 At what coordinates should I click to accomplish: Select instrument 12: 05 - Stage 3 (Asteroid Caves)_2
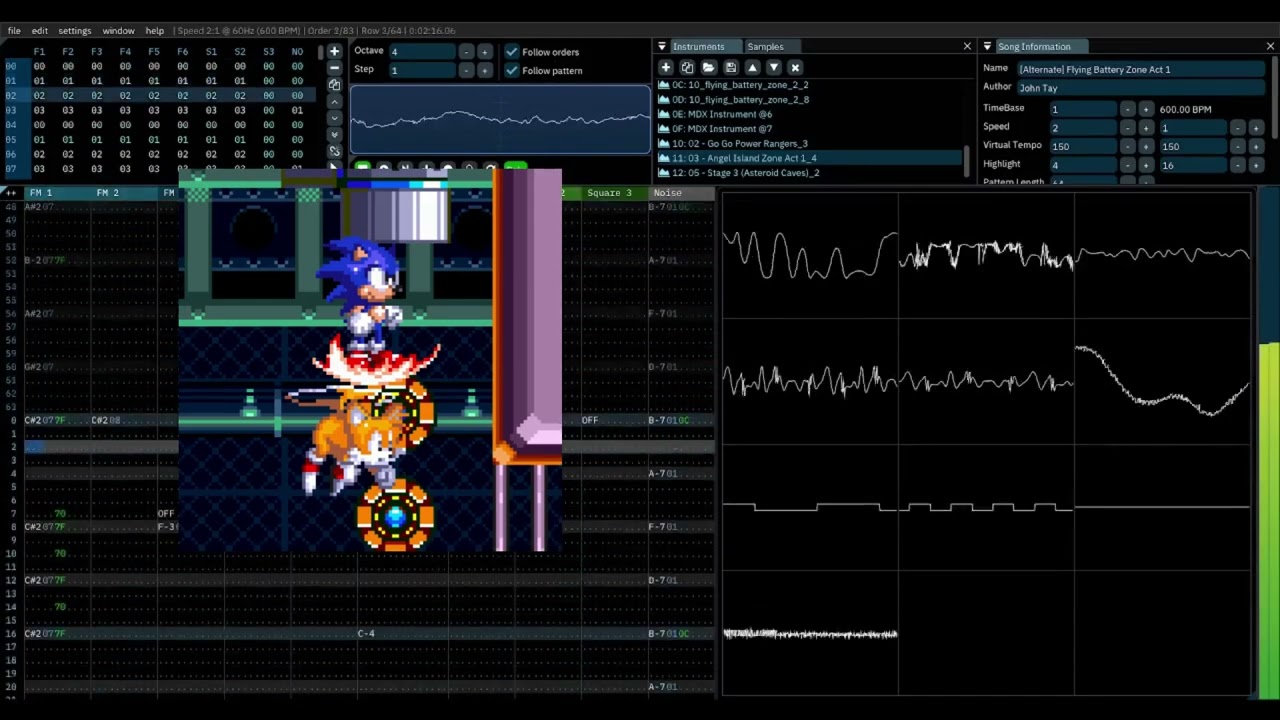[811, 173]
